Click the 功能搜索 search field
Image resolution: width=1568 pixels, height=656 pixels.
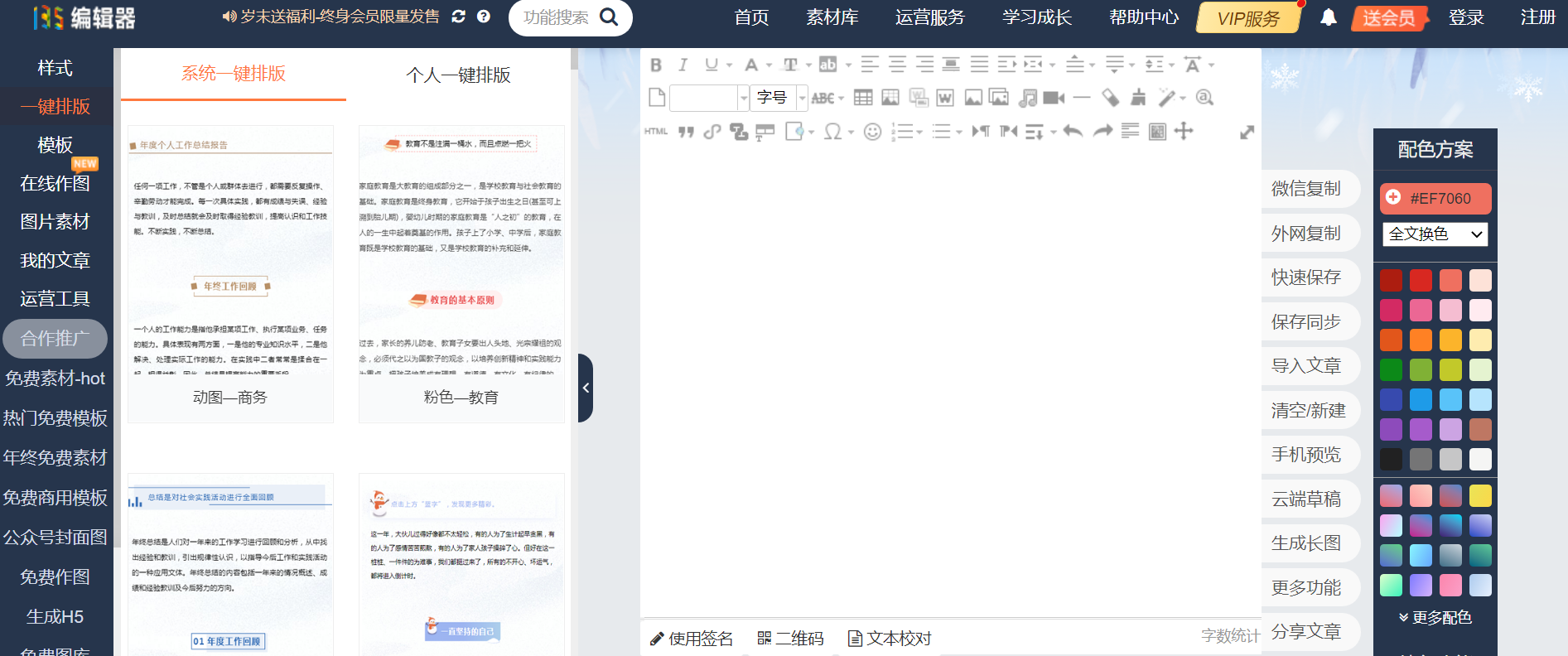point(555,17)
